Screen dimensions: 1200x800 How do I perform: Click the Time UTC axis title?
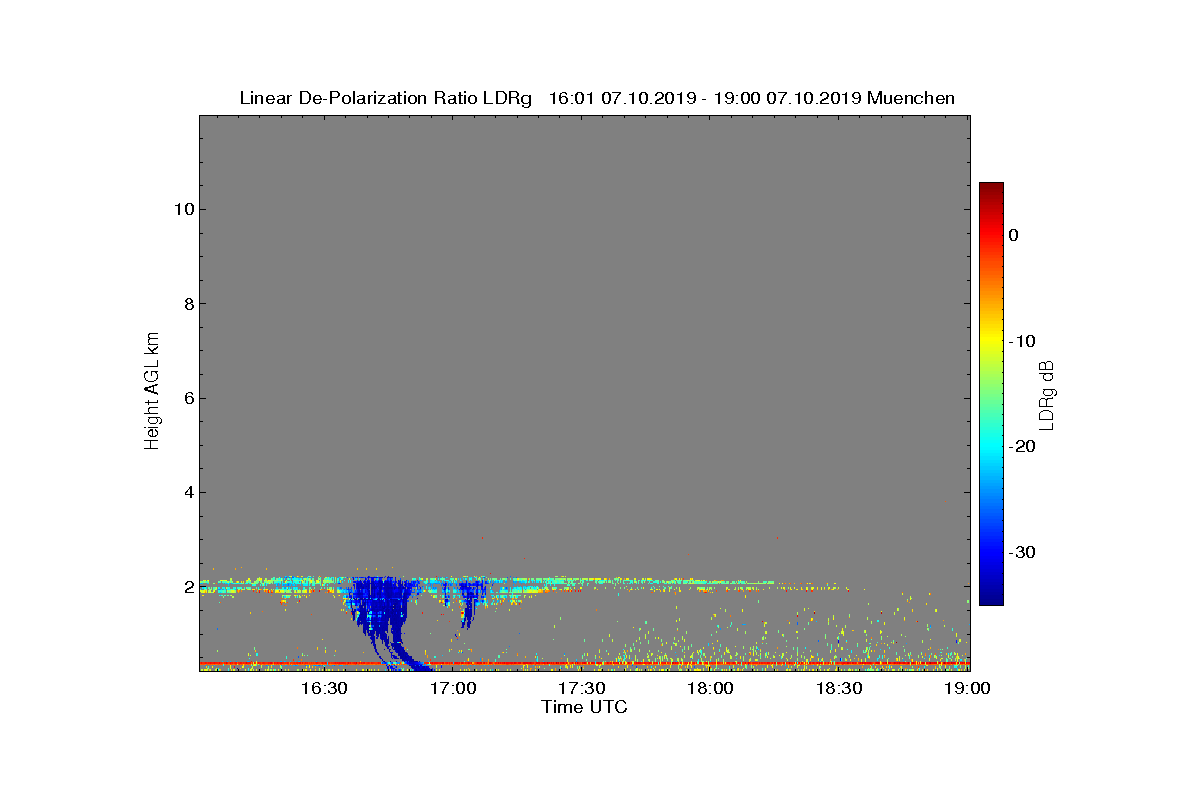[x=585, y=707]
